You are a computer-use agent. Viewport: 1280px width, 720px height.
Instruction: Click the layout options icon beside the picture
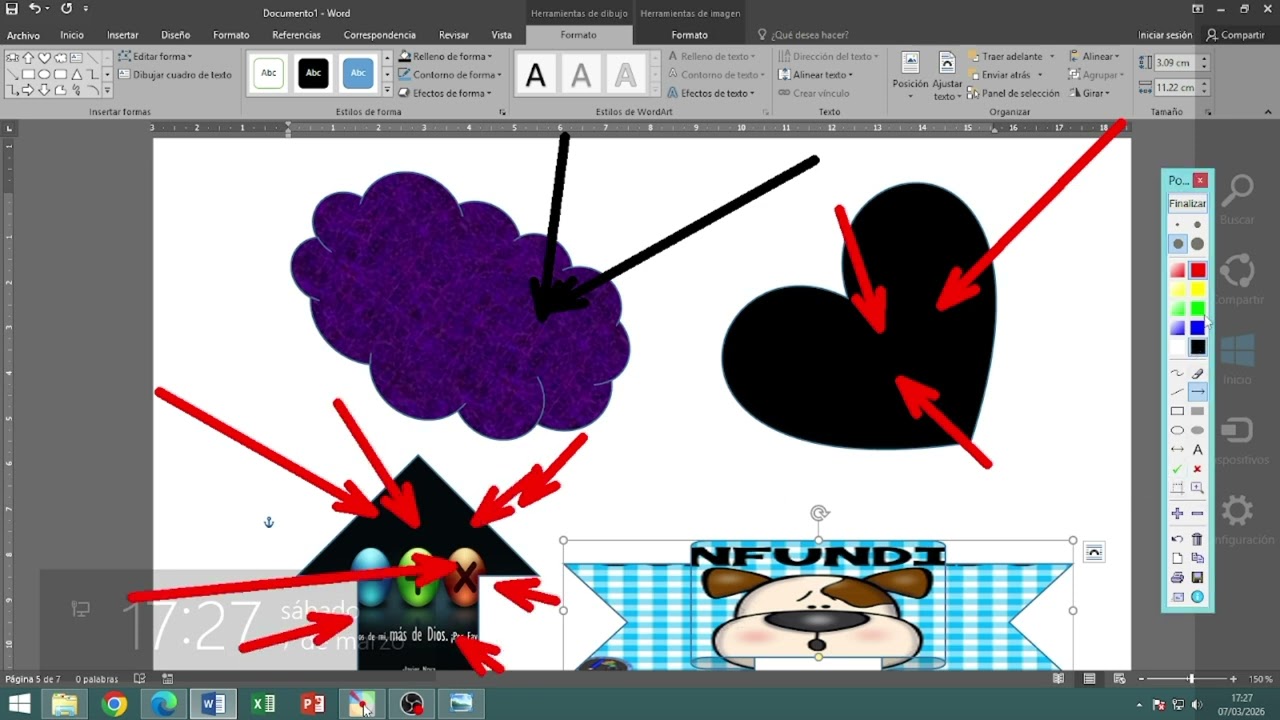1094,552
